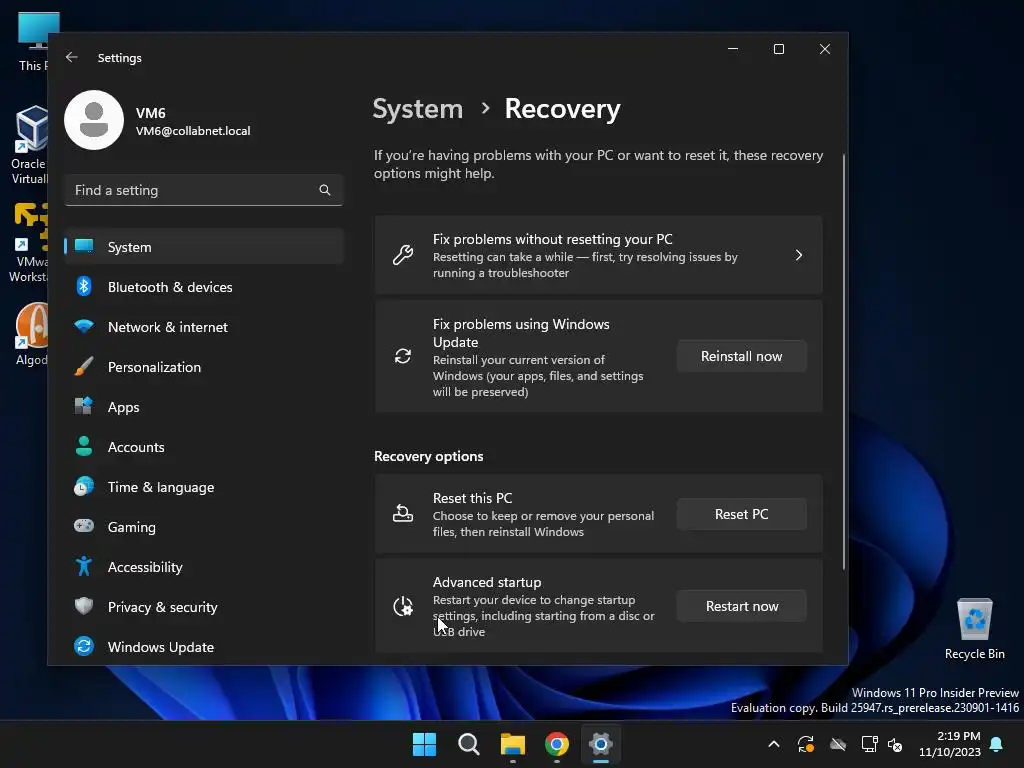Click the VM6 user profile avatar
1024x768 pixels.
(94, 120)
